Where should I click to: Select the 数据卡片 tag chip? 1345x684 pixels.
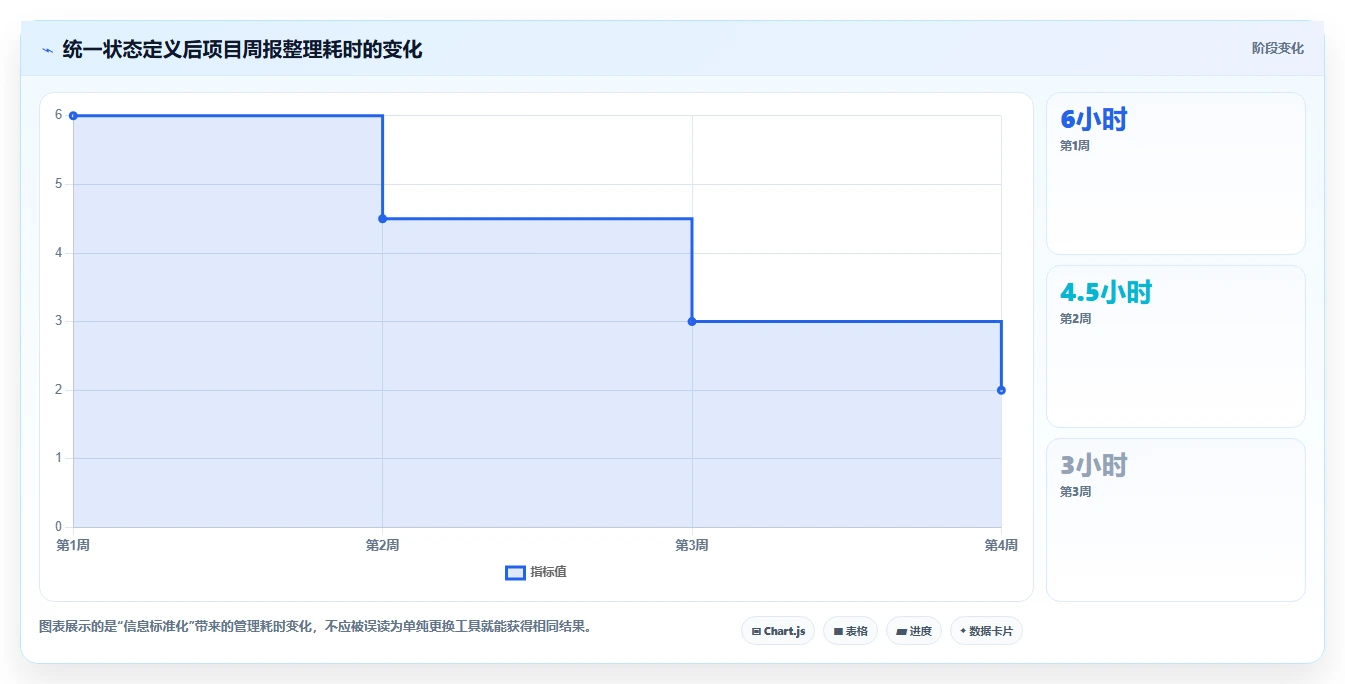(986, 631)
